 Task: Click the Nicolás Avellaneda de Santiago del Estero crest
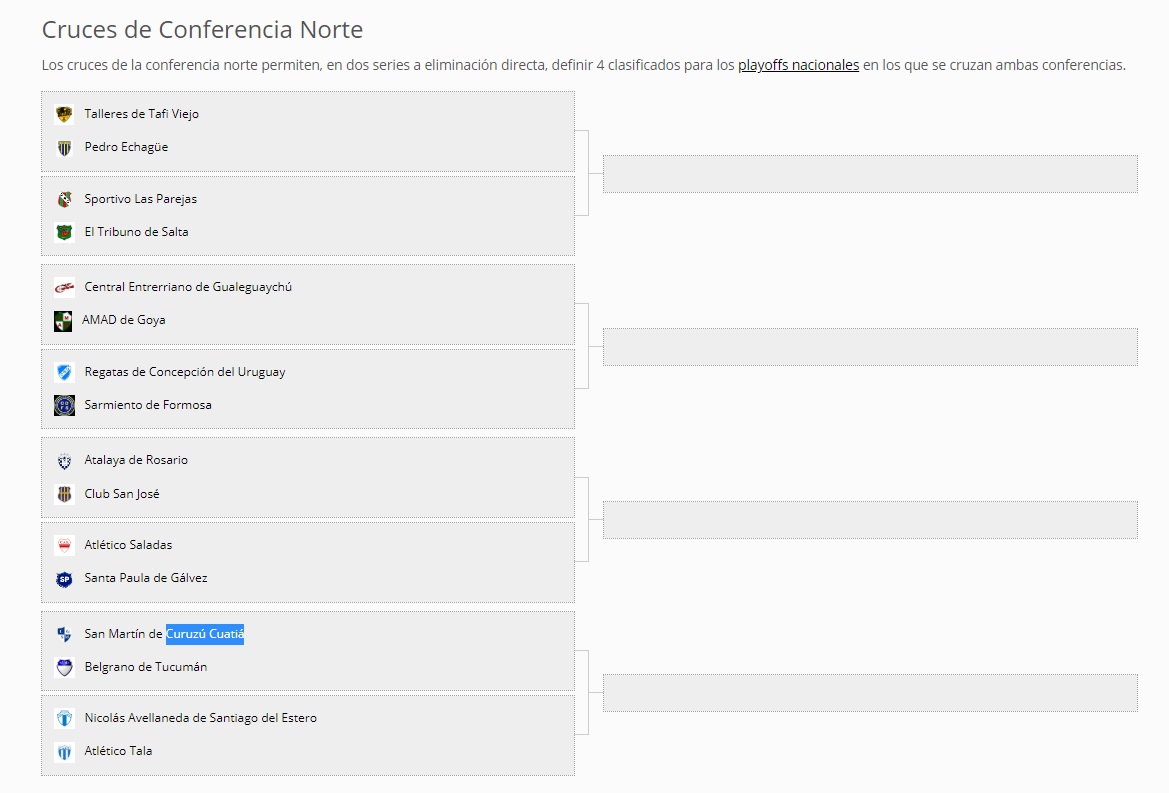[64, 718]
